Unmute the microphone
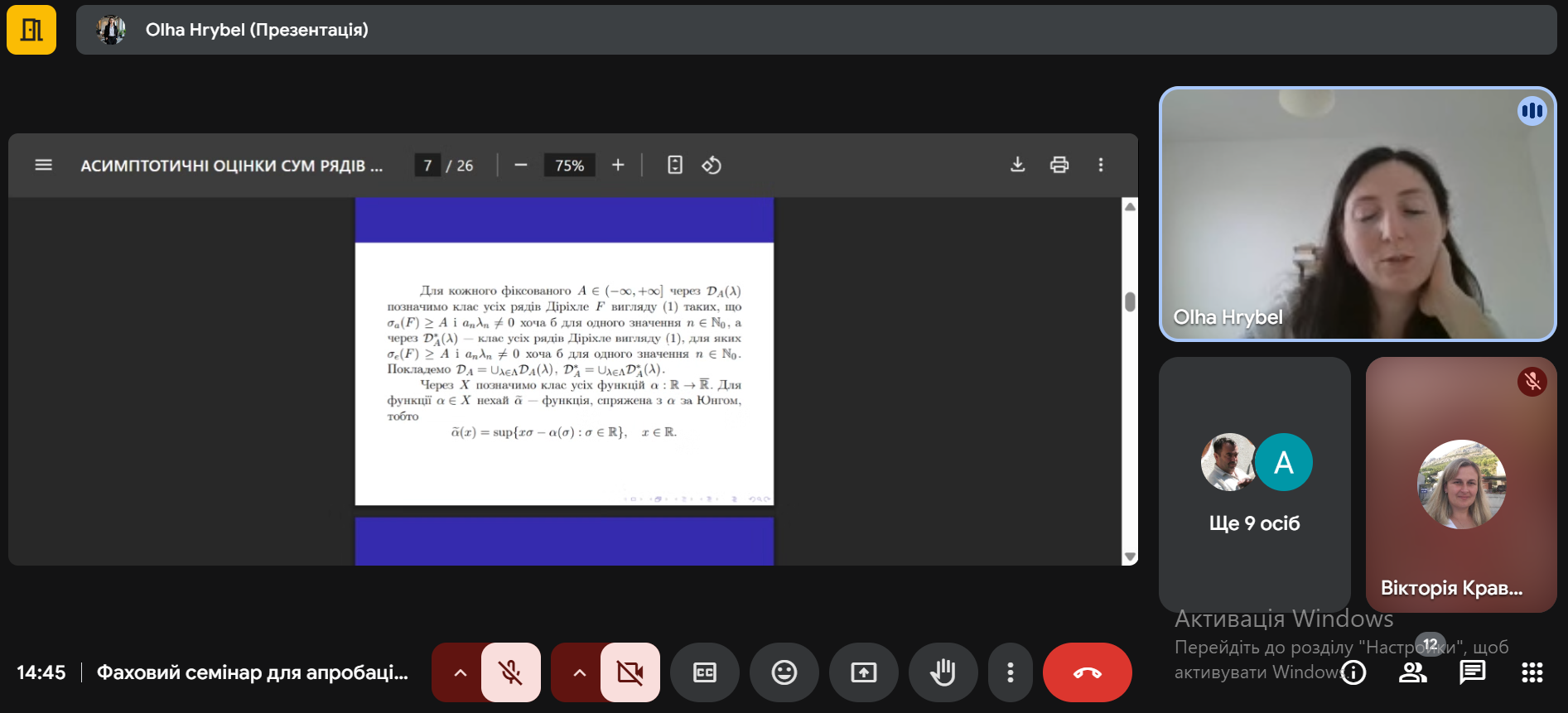The height and width of the screenshot is (713, 1568). click(x=510, y=672)
